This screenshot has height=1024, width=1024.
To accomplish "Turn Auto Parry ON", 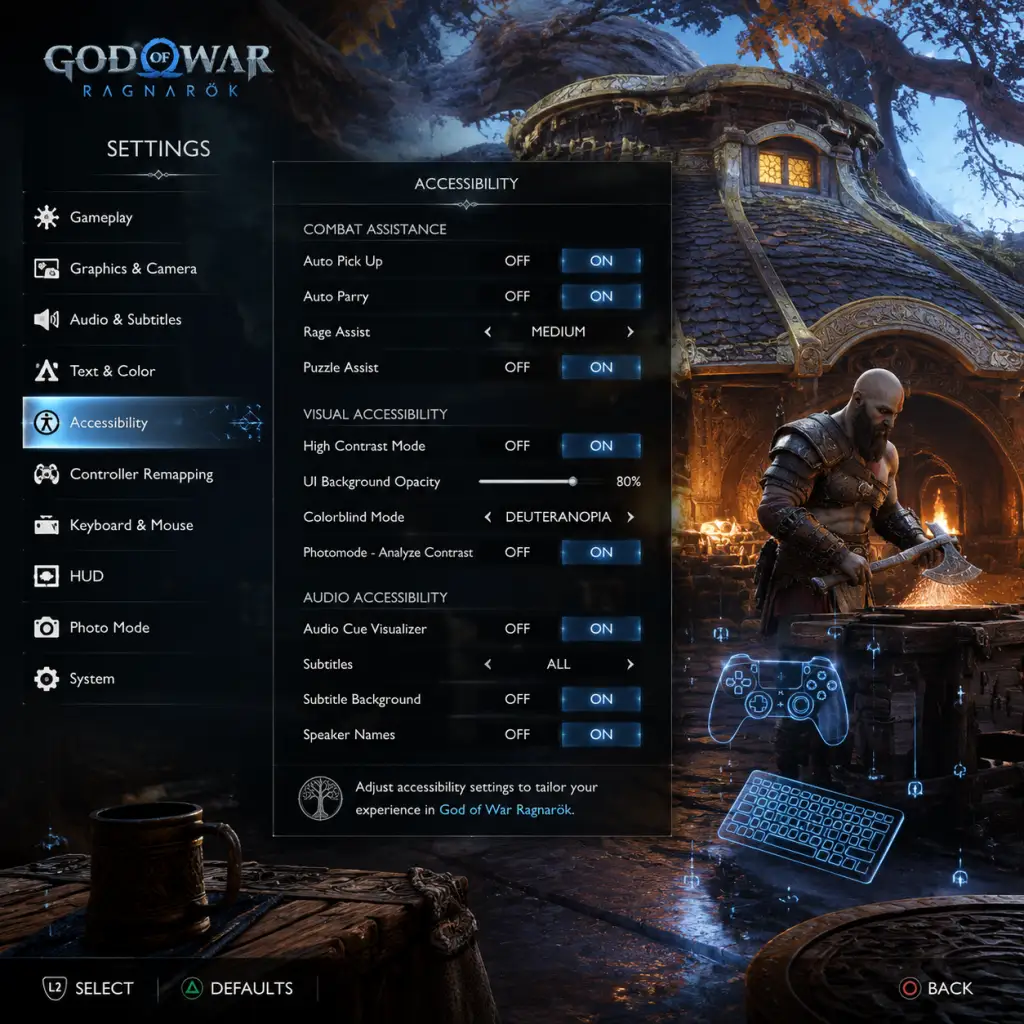I will 601,296.
